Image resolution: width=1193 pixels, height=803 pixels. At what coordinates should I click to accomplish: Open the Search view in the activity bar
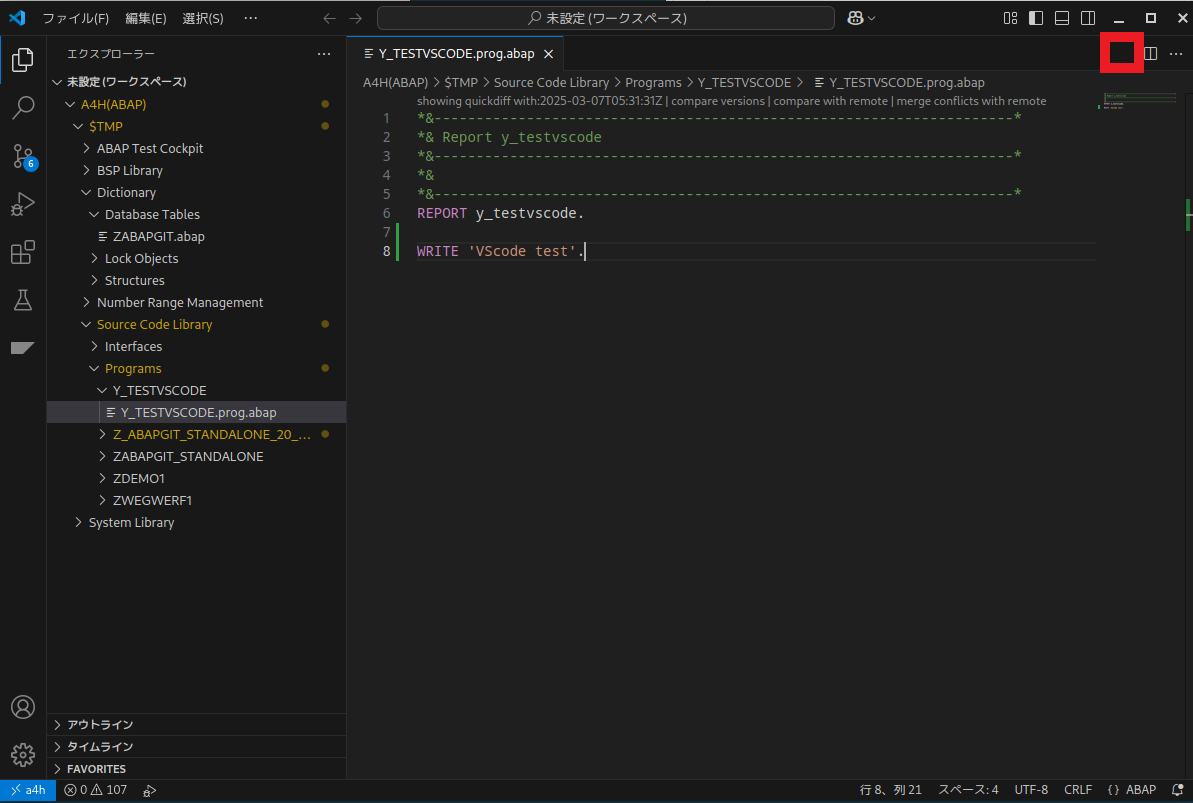point(23,108)
